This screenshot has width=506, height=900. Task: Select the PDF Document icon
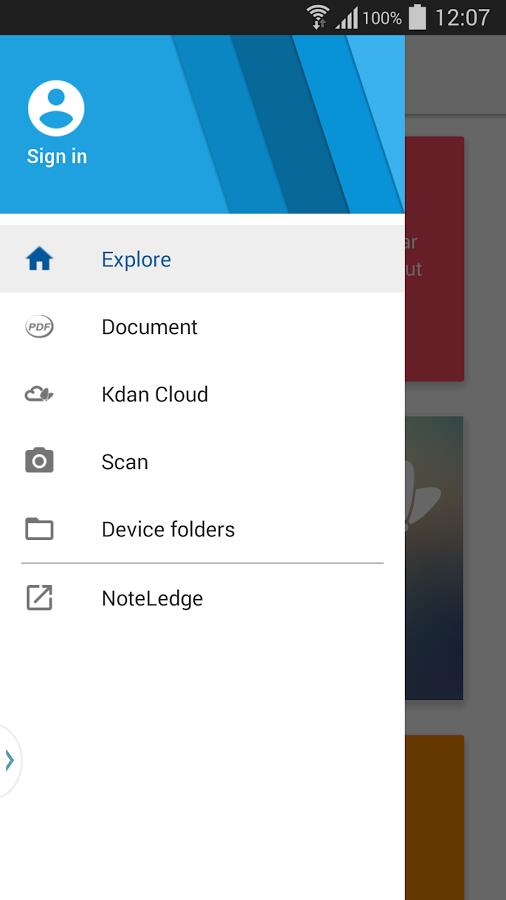[40, 327]
